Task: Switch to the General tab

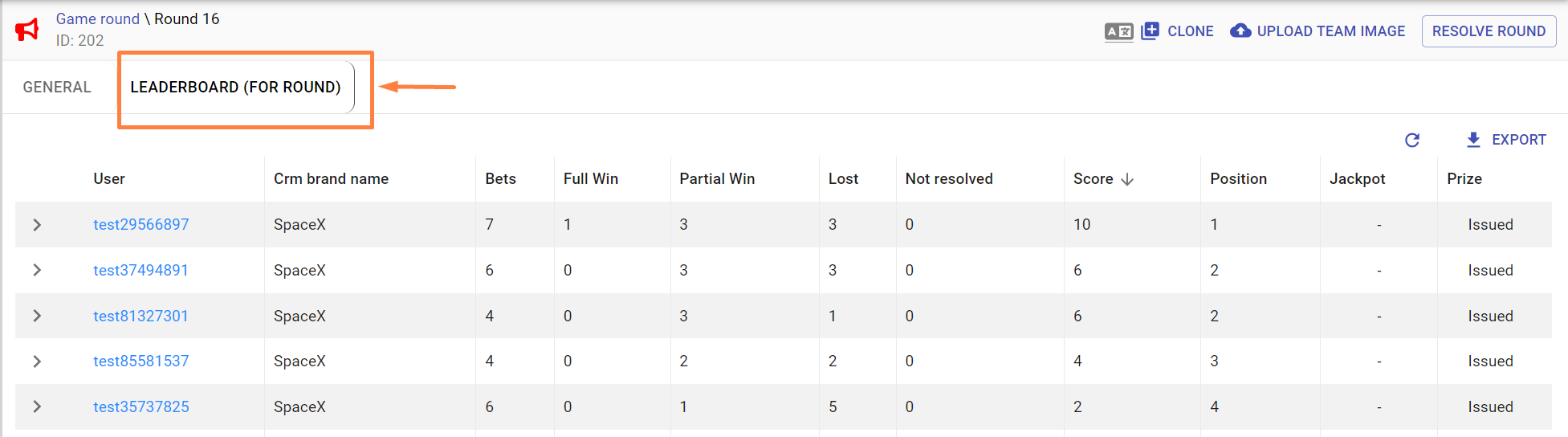Action: coord(57,87)
